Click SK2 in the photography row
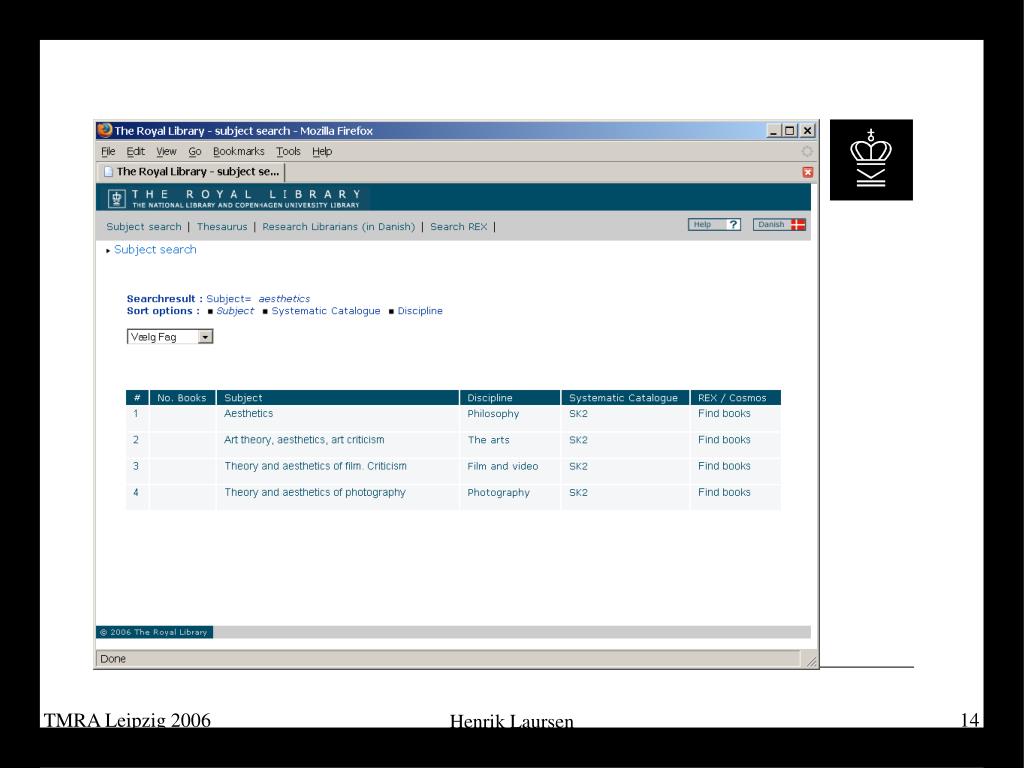1024x768 pixels. coord(578,492)
